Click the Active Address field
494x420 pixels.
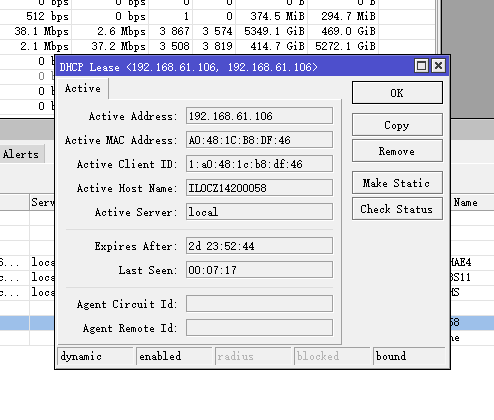(259, 116)
